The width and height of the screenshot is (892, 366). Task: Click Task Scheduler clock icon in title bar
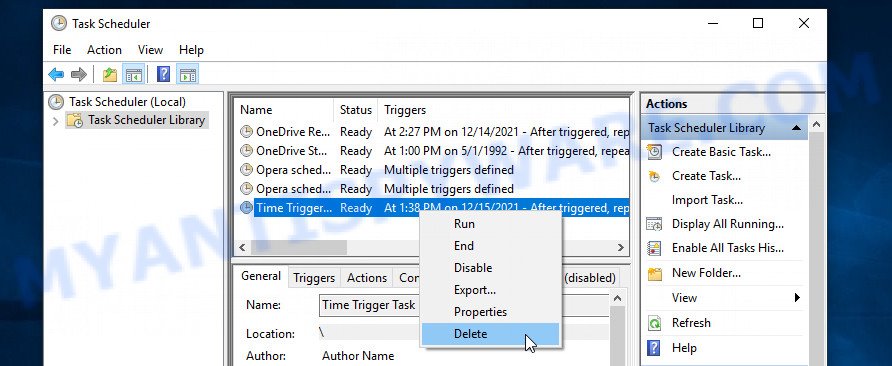(x=59, y=23)
